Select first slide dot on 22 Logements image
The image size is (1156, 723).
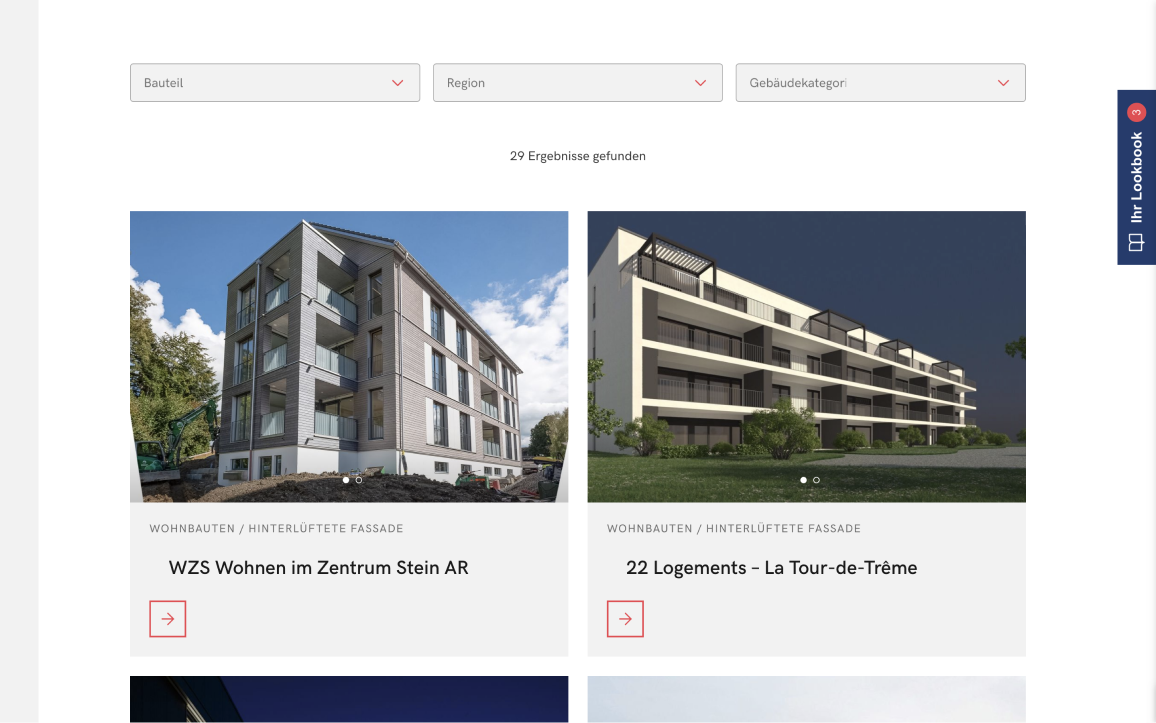coord(803,480)
